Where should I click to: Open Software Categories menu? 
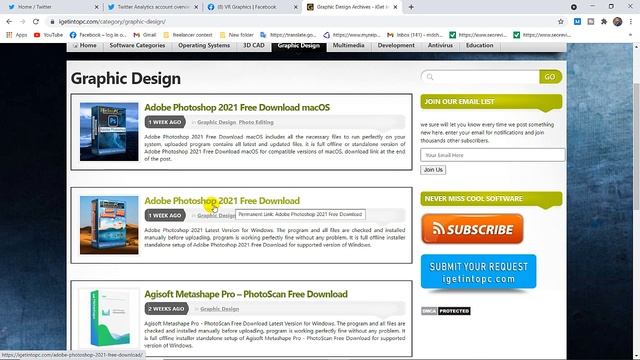click(x=137, y=45)
